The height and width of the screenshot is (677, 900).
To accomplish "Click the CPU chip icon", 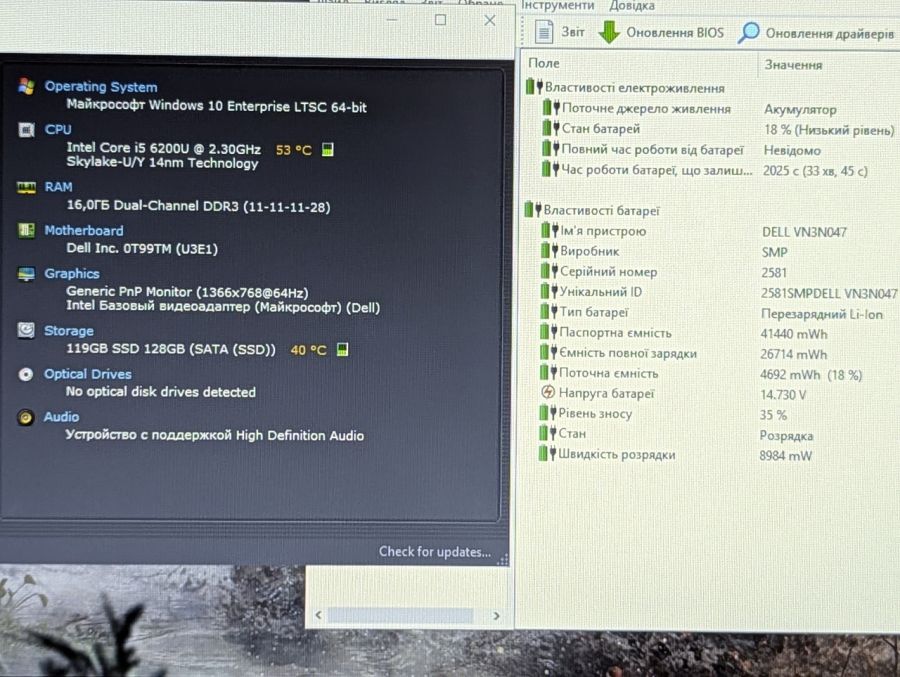I will point(26,130).
